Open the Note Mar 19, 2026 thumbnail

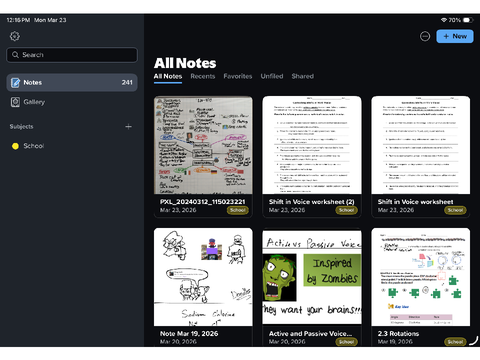pyautogui.click(x=203, y=277)
